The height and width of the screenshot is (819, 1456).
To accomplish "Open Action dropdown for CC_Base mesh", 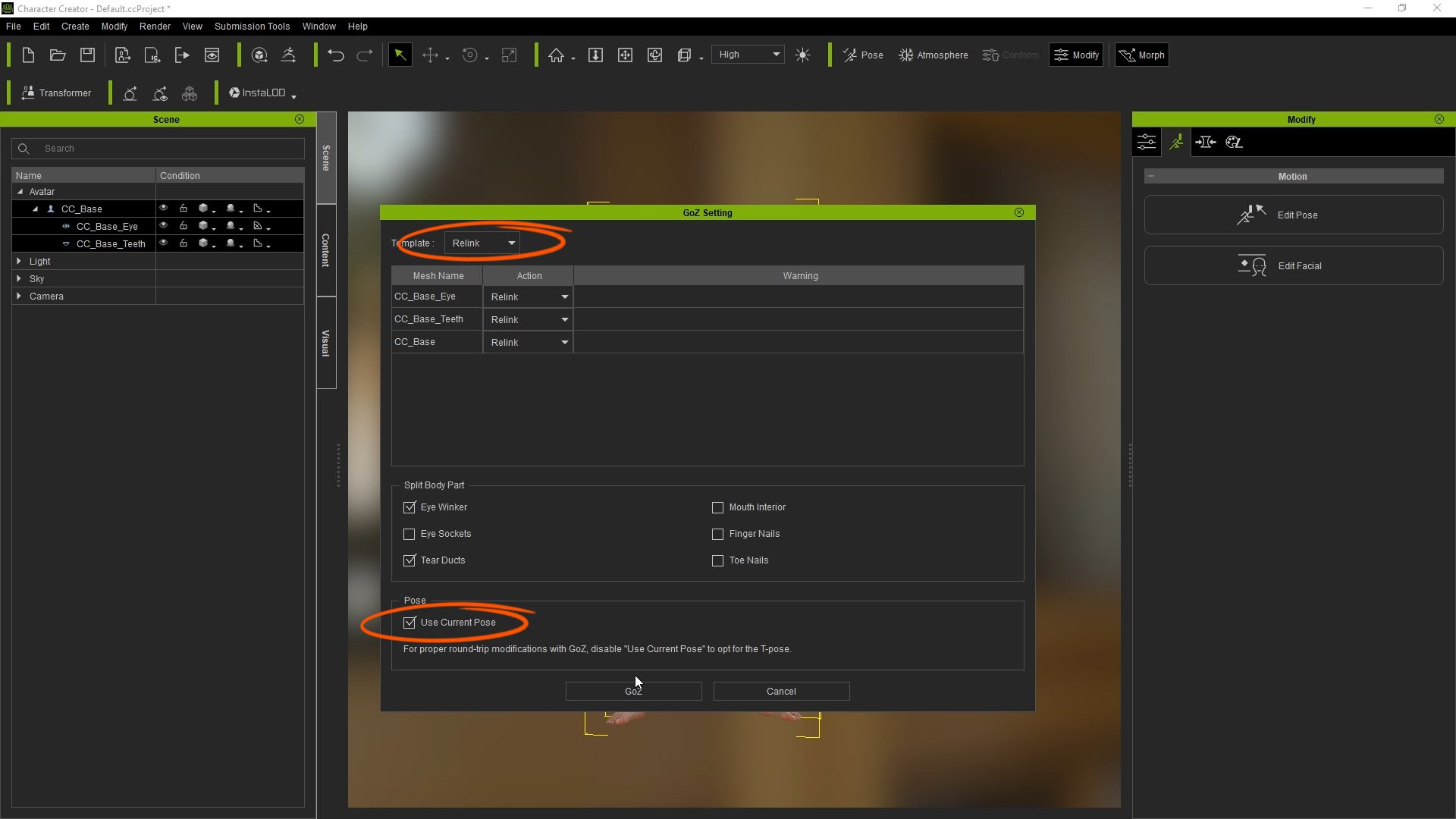I will pyautogui.click(x=528, y=342).
